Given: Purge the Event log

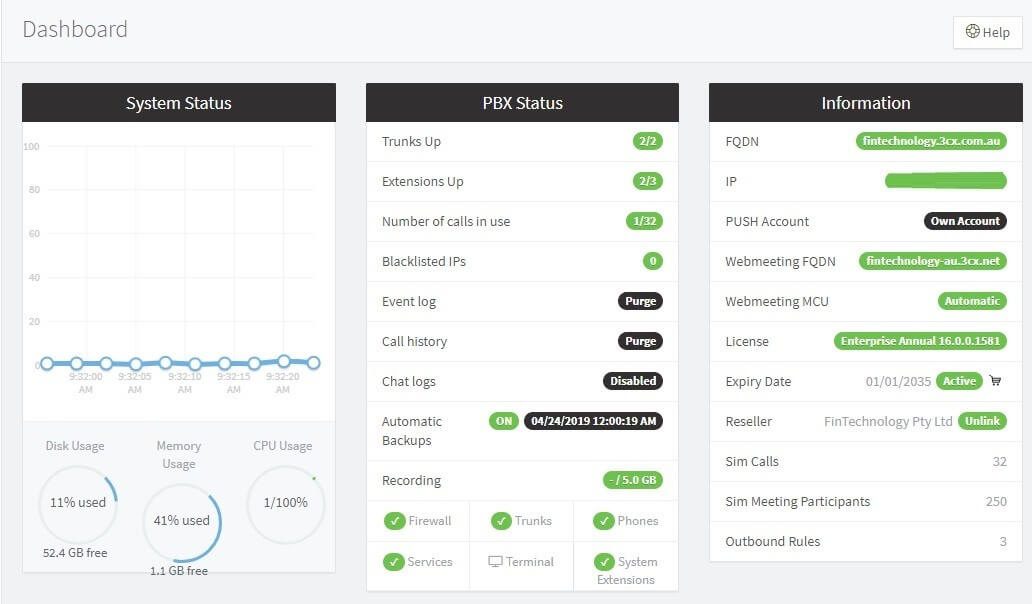Looking at the screenshot, I should pos(640,301).
